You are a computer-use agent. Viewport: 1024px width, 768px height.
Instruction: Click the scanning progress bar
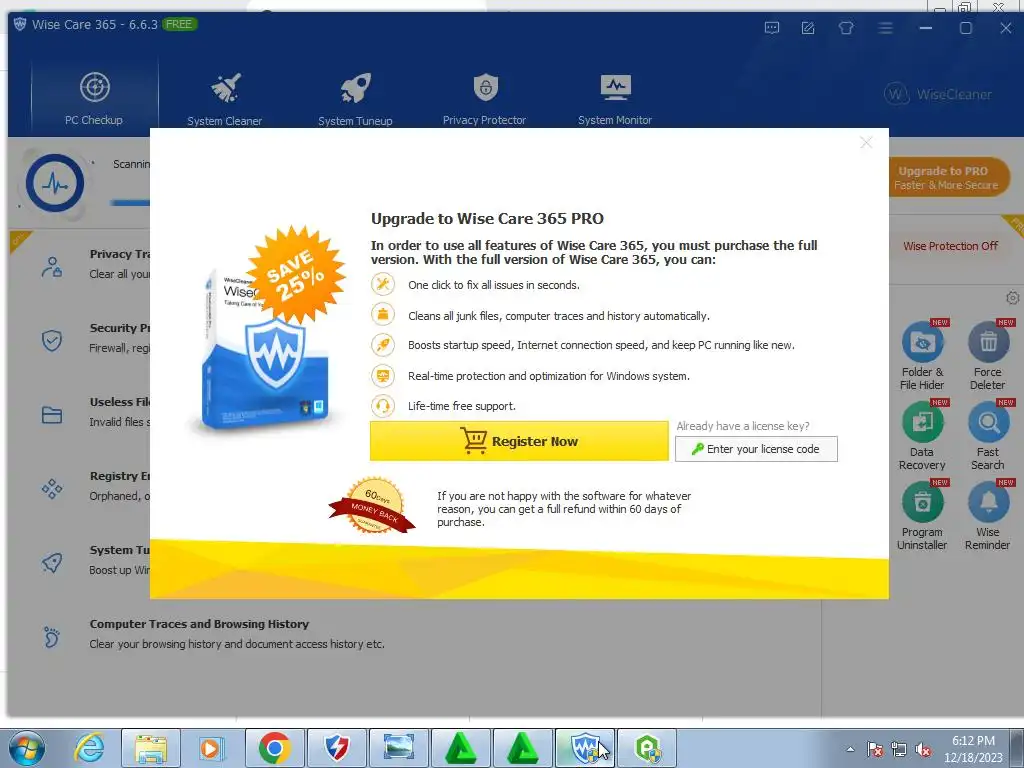click(130, 203)
